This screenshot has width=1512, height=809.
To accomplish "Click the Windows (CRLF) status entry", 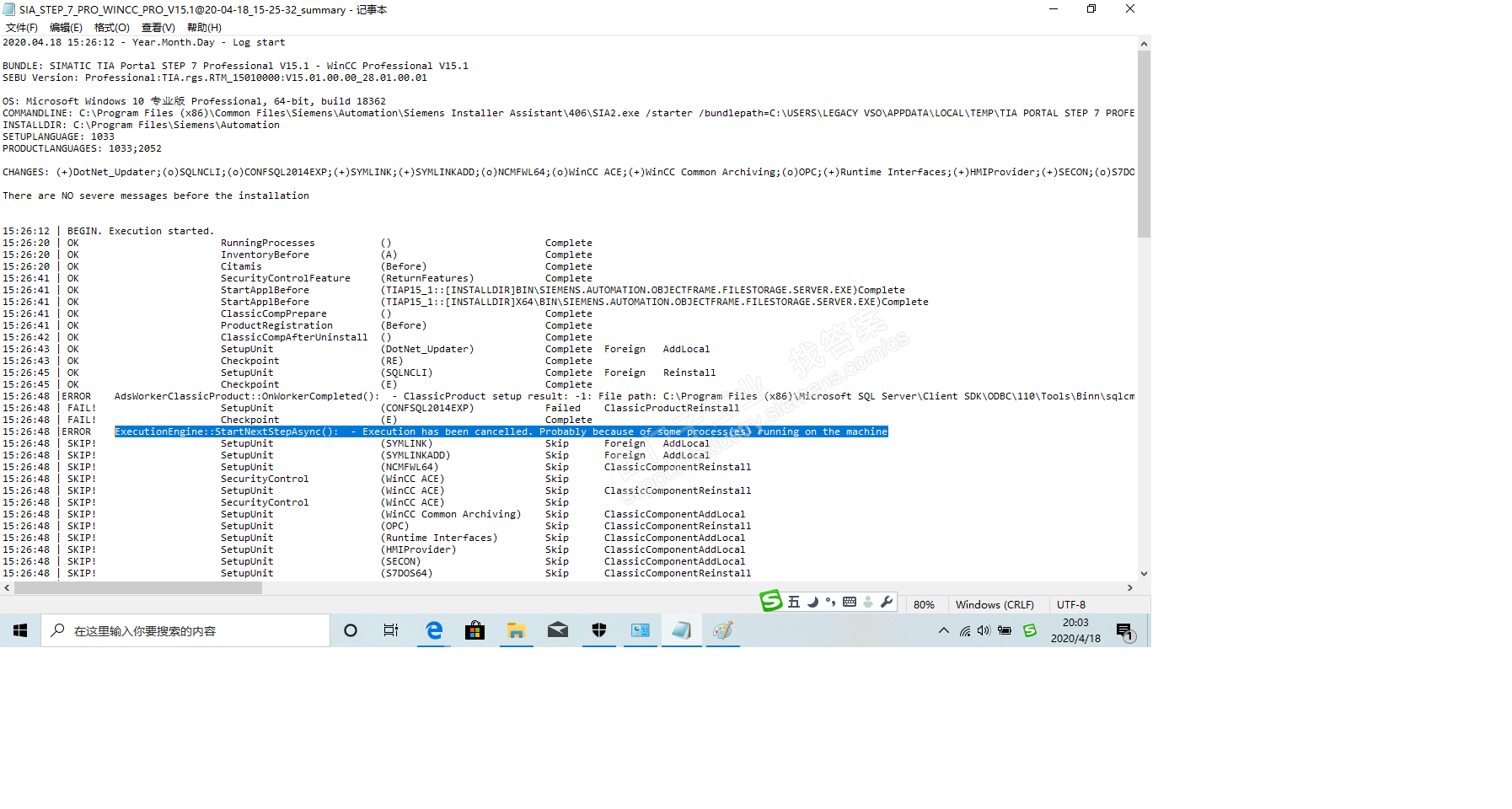I will (995, 605).
